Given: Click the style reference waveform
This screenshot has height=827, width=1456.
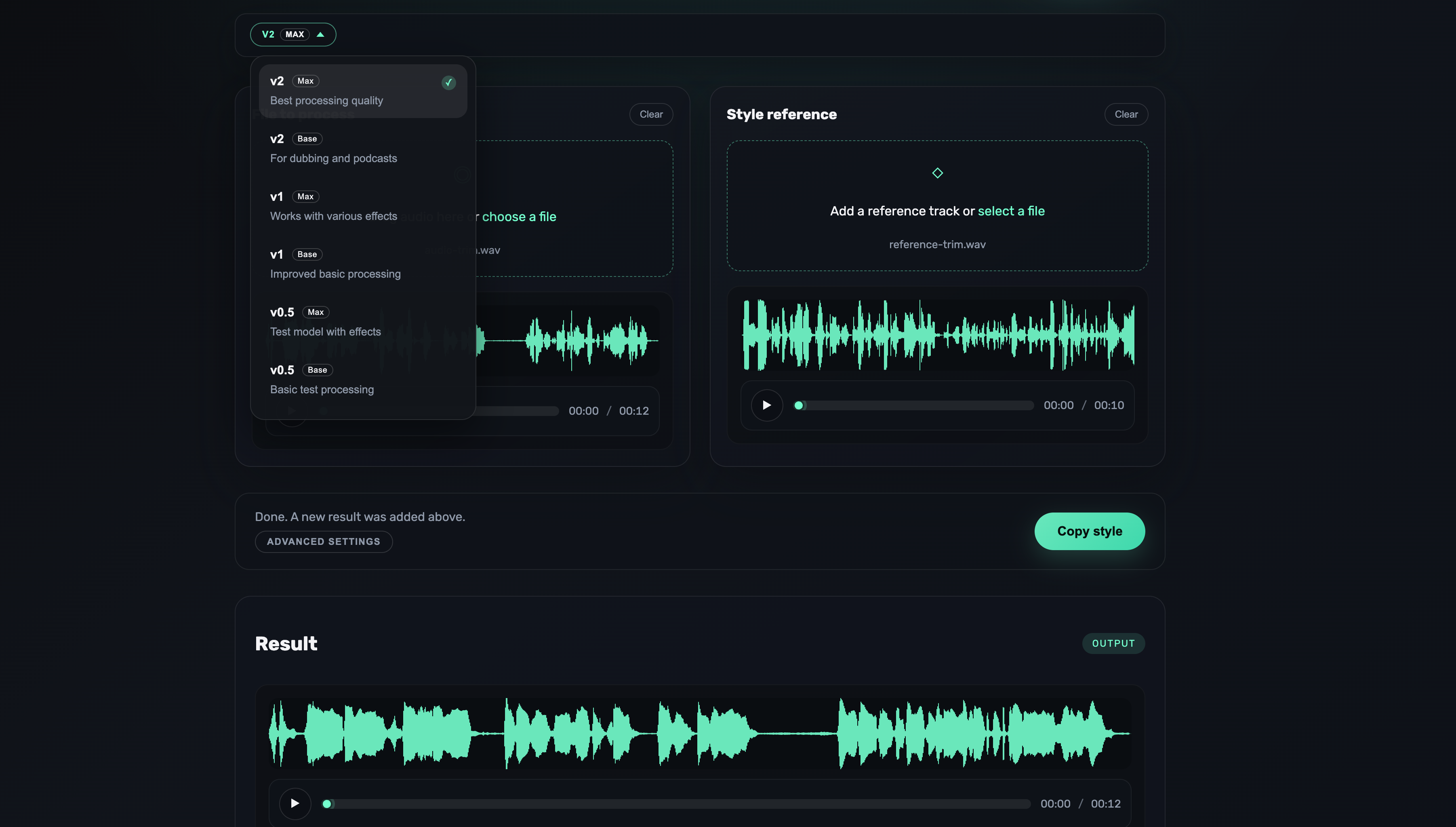Looking at the screenshot, I should [938, 335].
